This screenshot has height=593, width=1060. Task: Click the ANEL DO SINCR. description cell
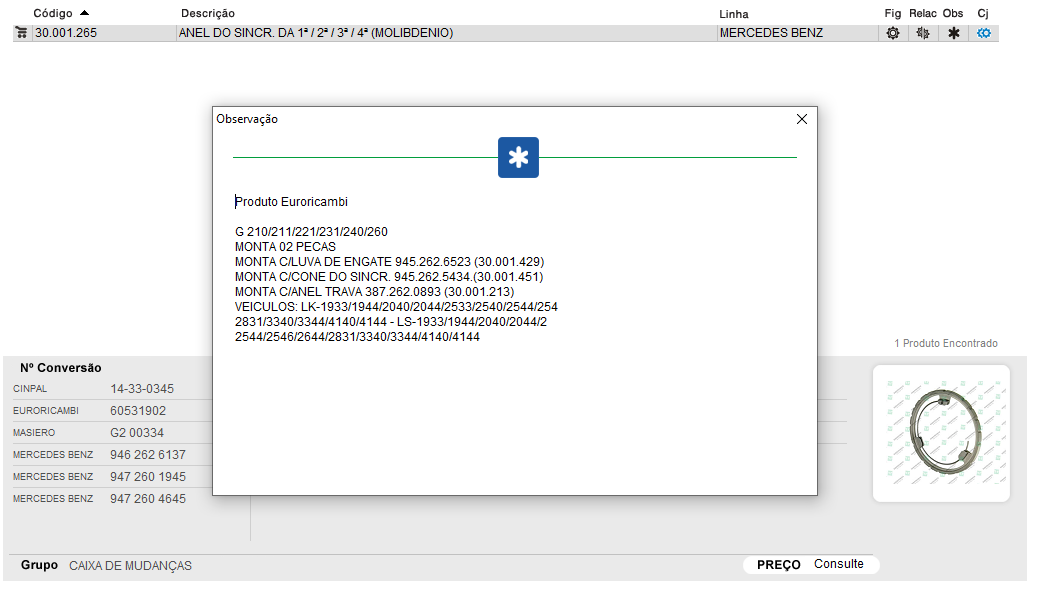click(x=316, y=33)
